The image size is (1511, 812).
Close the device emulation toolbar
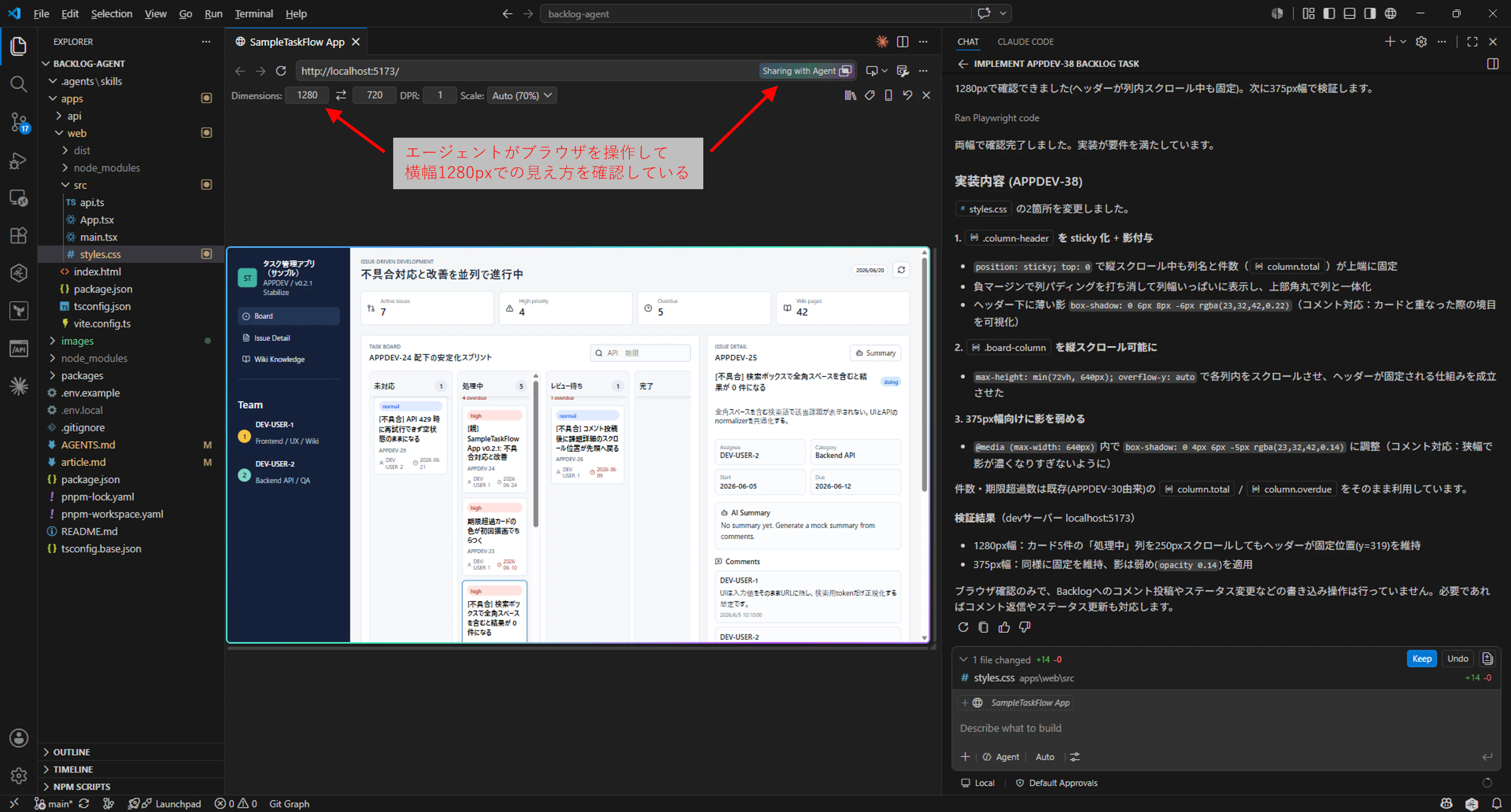tap(926, 95)
